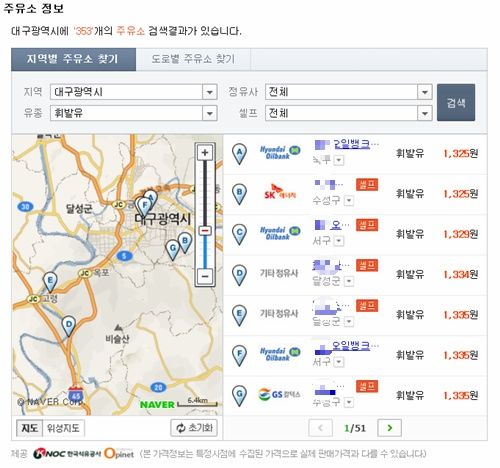This screenshot has height=468, width=500.
Task: Click the NAVER logo on the map
Action: point(157,405)
